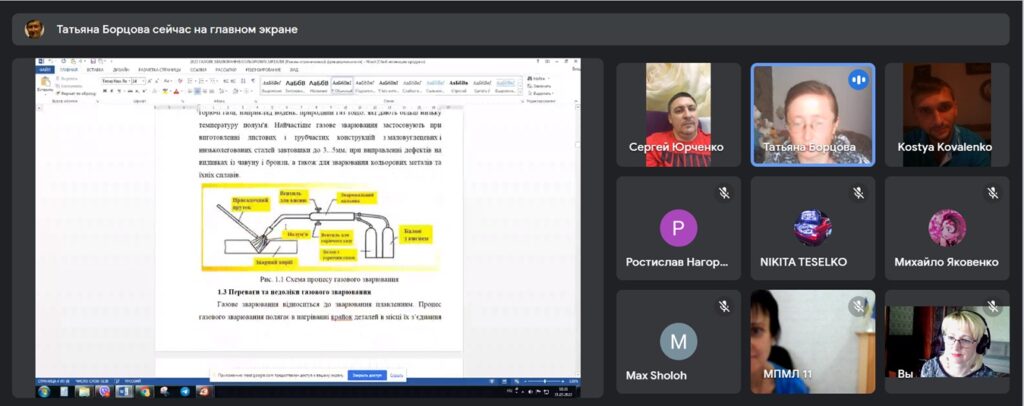This screenshot has width=1024, height=406.
Task: Switch to the ДИЗАЙН ribbon tab
Action: tap(121, 70)
